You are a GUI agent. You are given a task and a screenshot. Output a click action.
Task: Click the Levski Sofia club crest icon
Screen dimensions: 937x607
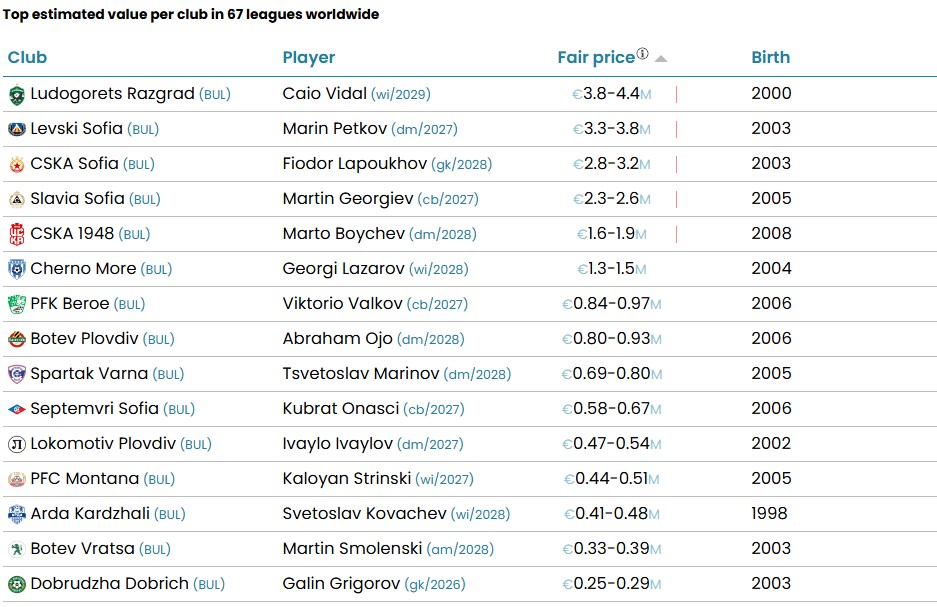pos(17,130)
